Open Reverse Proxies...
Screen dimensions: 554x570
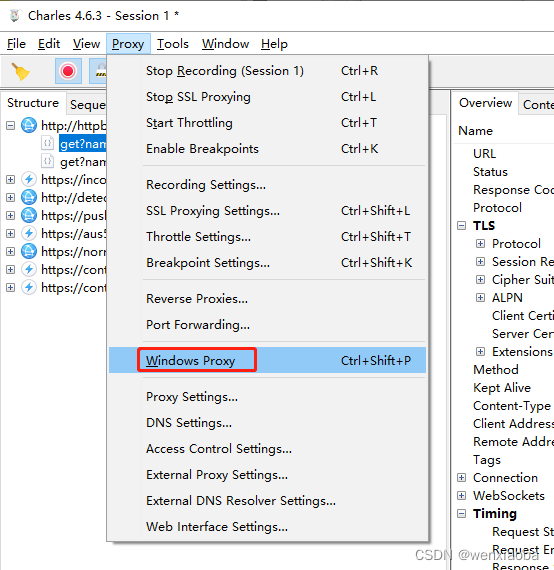tap(267, 299)
